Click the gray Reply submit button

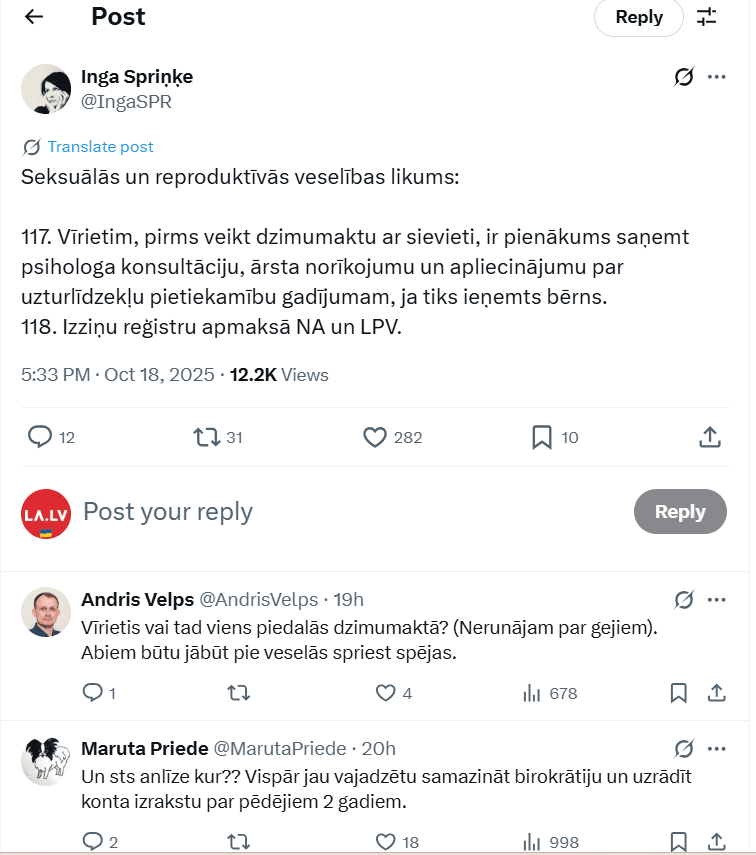[680, 512]
